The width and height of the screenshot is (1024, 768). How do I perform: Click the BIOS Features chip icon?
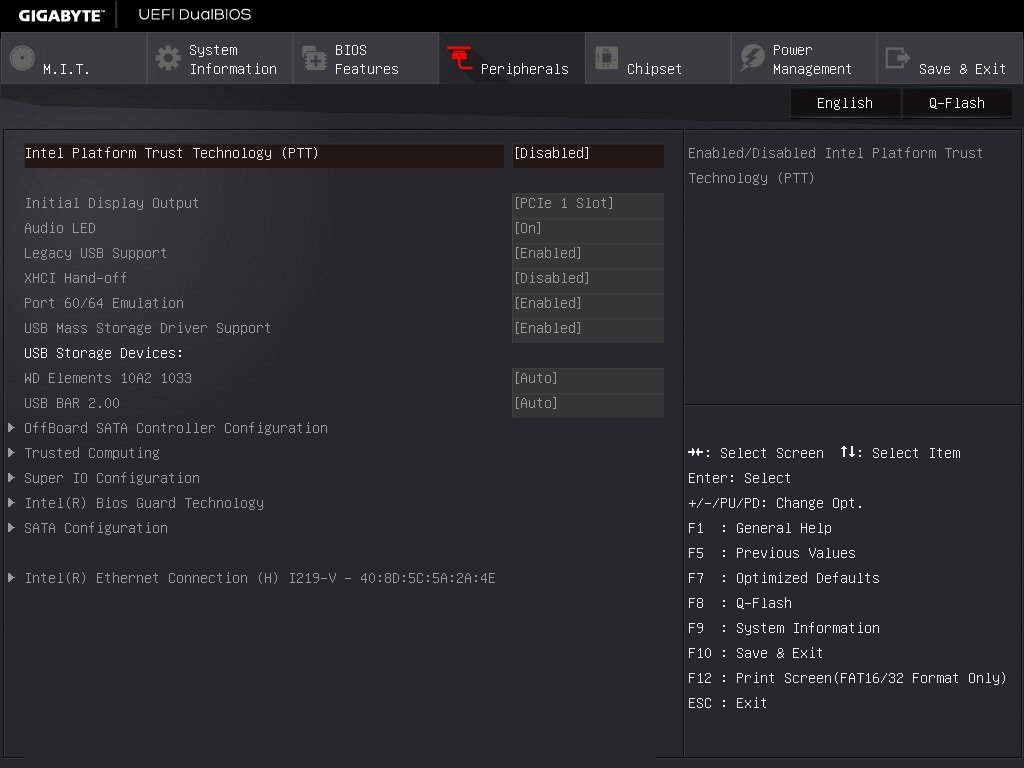(314, 58)
